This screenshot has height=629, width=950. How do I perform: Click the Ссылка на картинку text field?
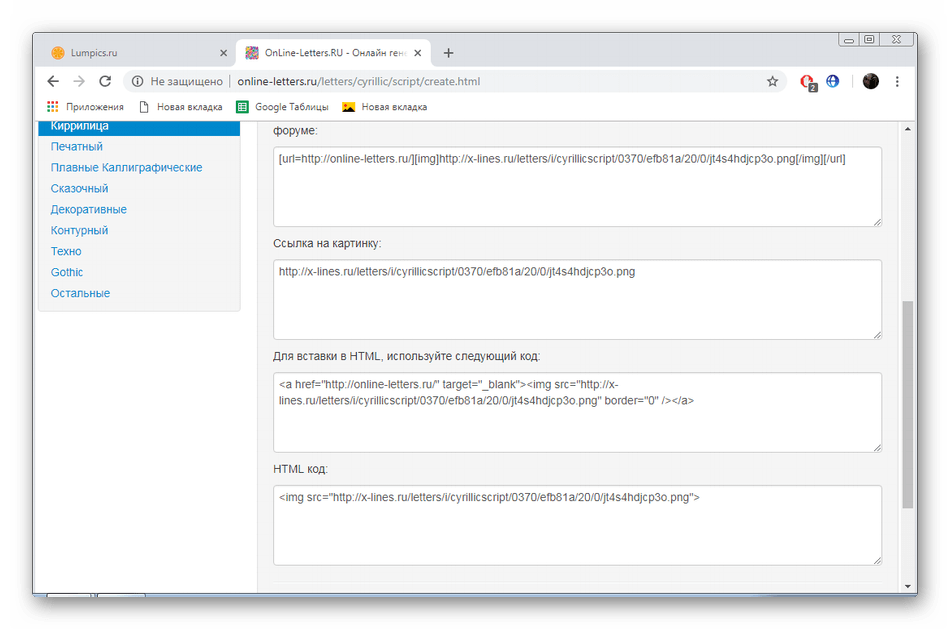click(577, 299)
